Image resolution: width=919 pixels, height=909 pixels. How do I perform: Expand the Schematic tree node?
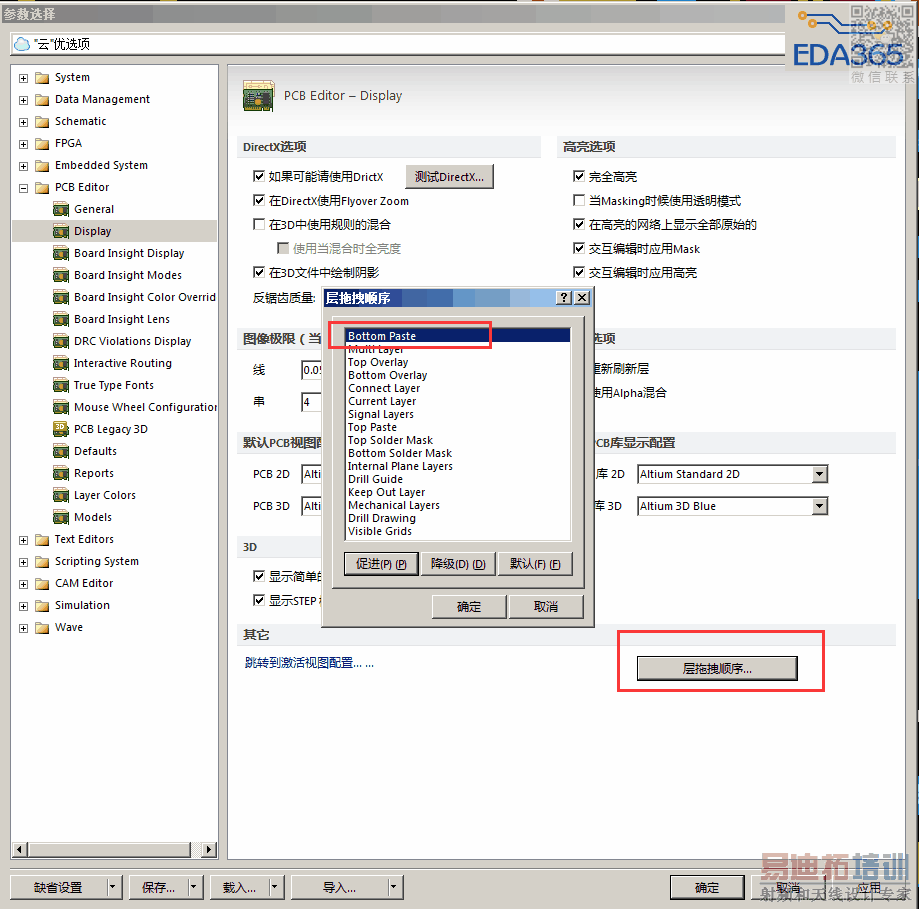click(23, 122)
